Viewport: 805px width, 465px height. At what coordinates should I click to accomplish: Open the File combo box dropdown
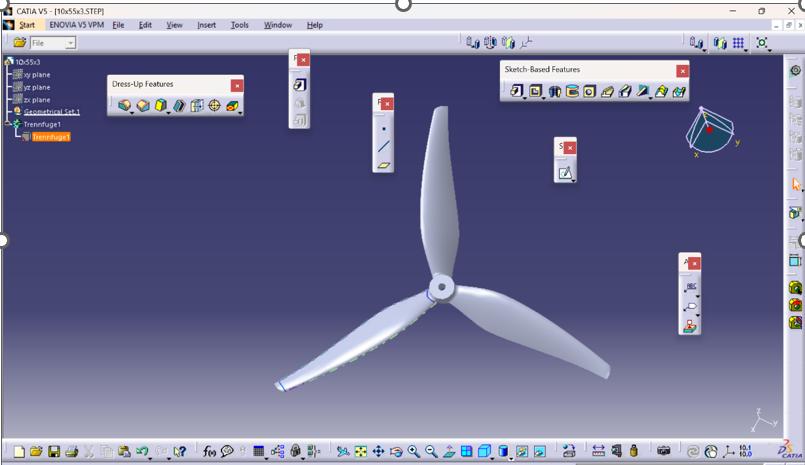click(70, 43)
